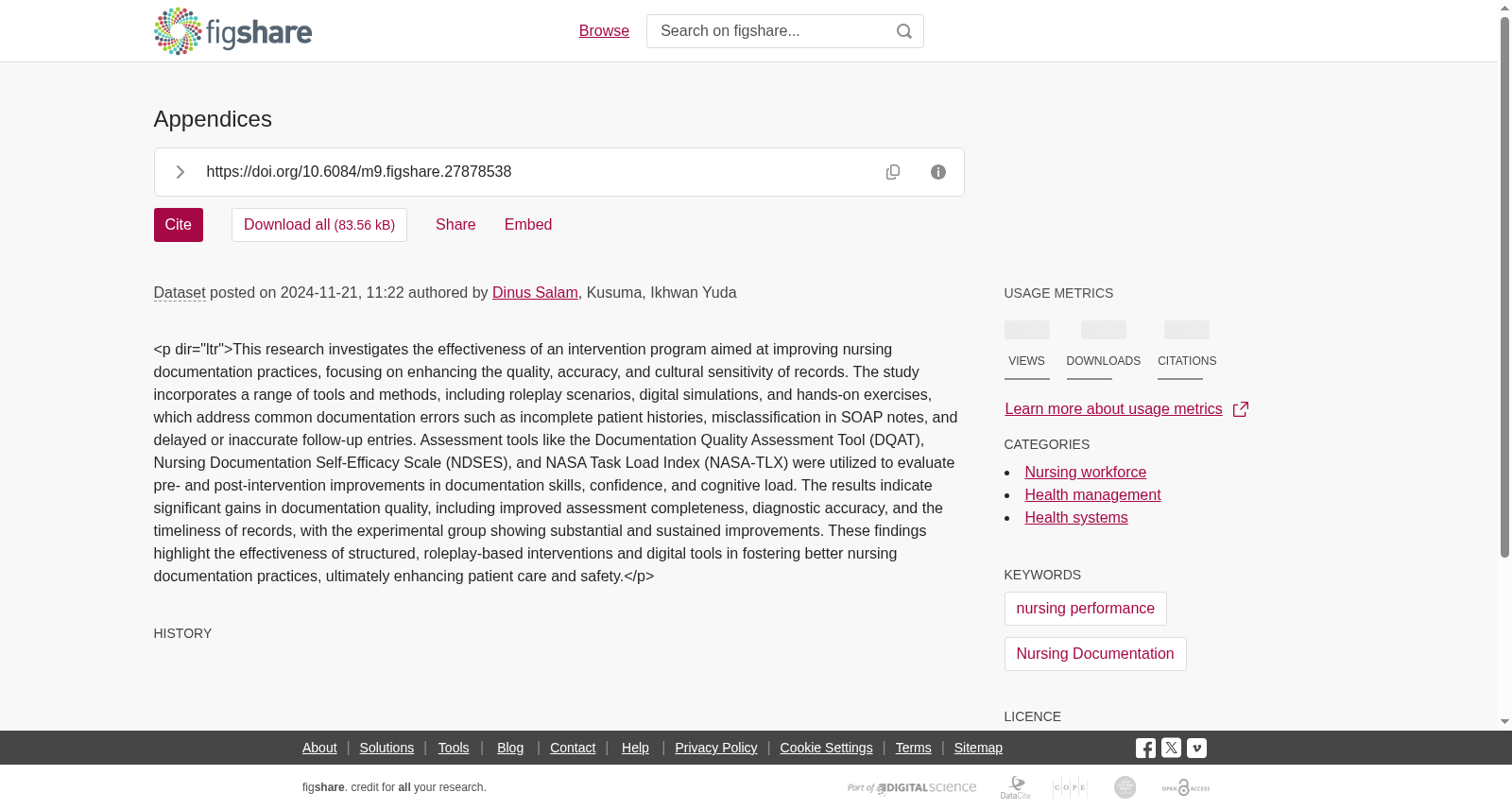The width and height of the screenshot is (1512, 810).
Task: Open the Embed option
Action: point(528,225)
